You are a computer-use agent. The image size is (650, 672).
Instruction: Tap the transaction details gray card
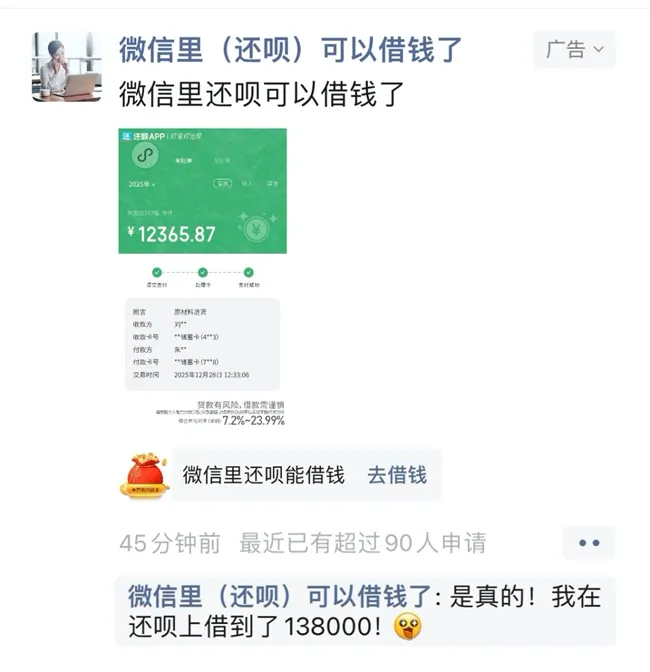(x=202, y=344)
